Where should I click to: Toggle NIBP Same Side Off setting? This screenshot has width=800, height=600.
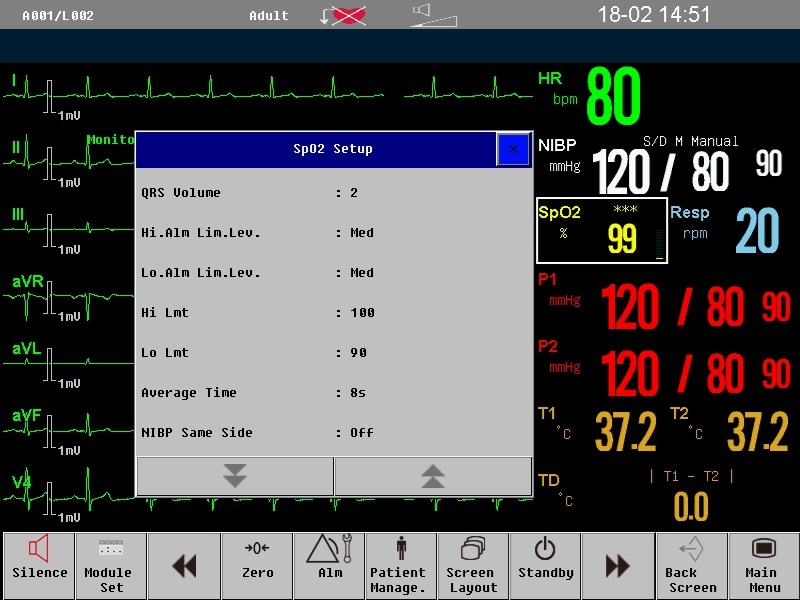click(362, 433)
